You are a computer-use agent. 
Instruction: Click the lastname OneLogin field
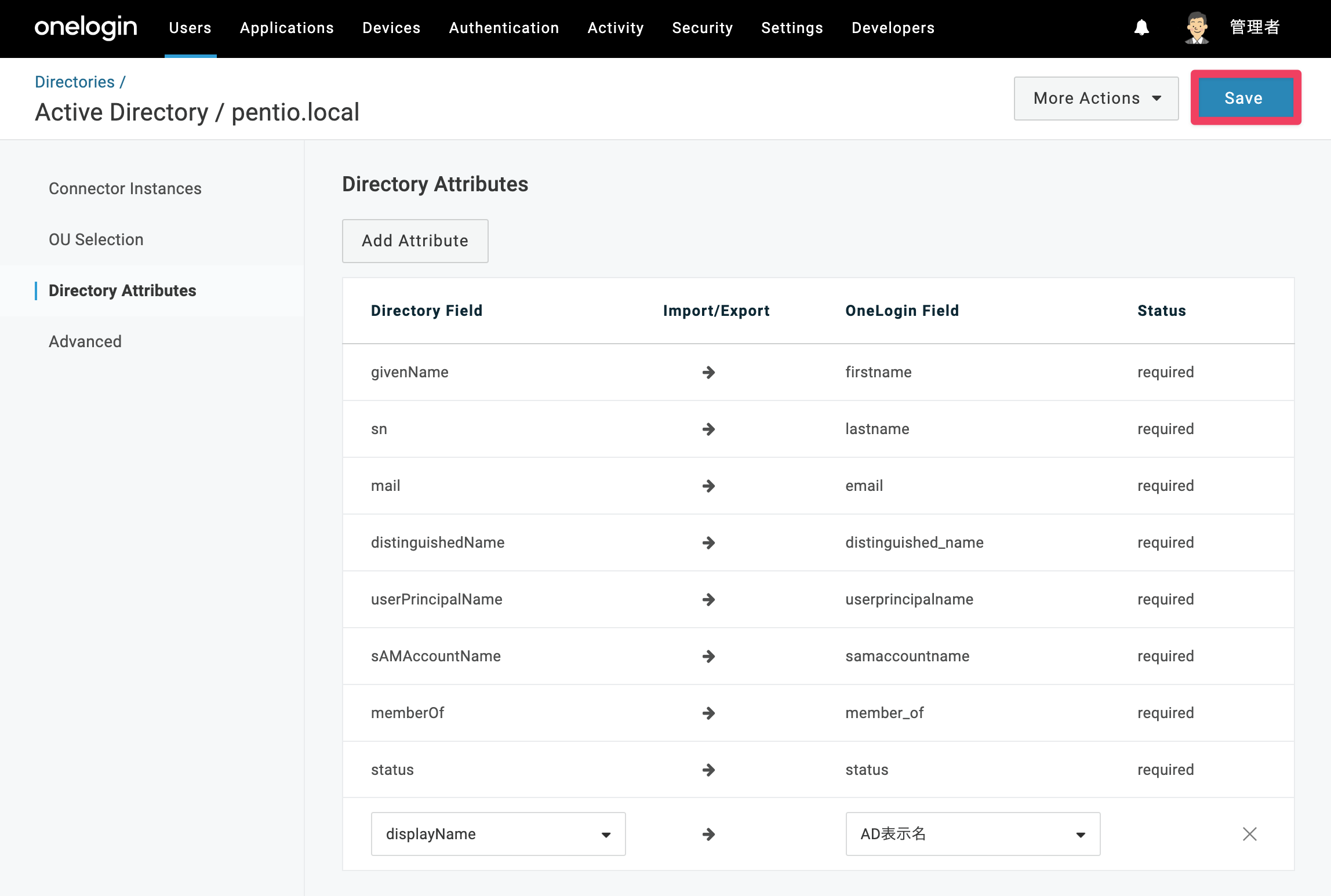pos(877,429)
